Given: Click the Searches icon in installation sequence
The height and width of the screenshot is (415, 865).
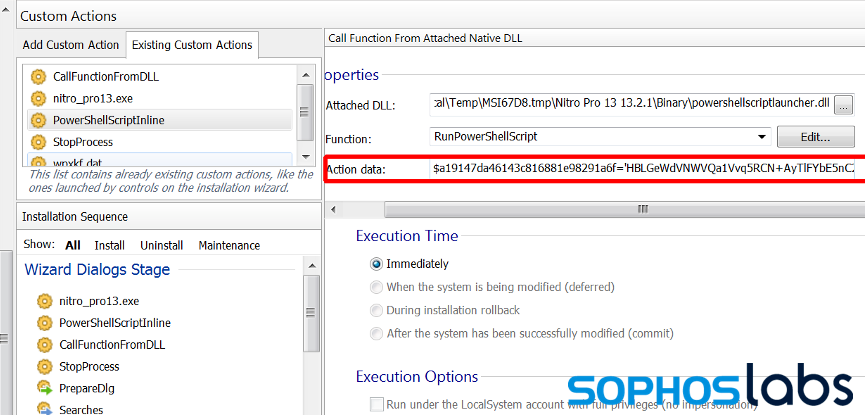Looking at the screenshot, I should [x=44, y=409].
